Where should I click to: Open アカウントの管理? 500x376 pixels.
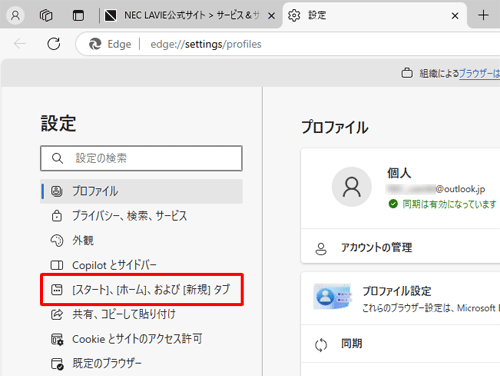[400, 248]
